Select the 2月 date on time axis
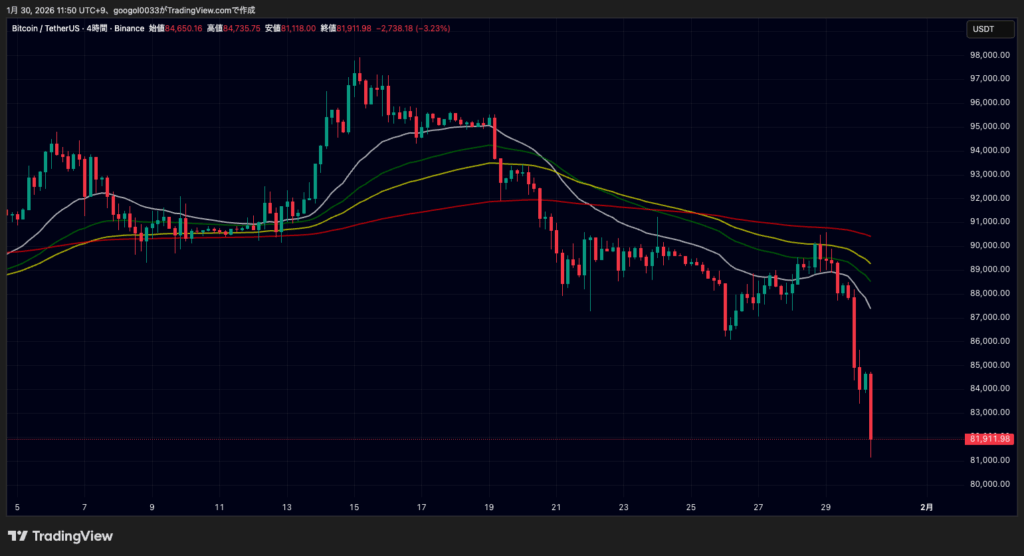The width and height of the screenshot is (1024, 556). click(x=927, y=508)
